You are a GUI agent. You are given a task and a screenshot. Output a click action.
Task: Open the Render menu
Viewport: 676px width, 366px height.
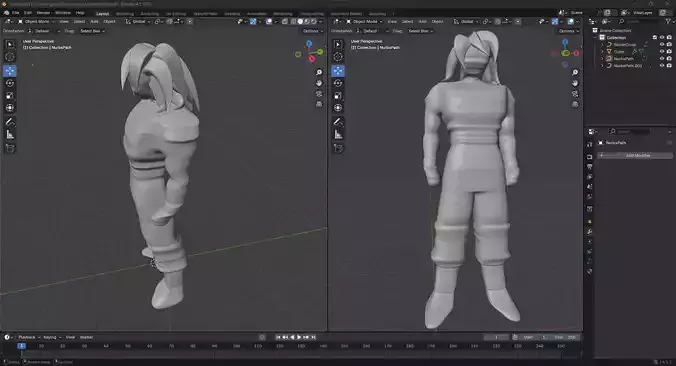click(43, 13)
